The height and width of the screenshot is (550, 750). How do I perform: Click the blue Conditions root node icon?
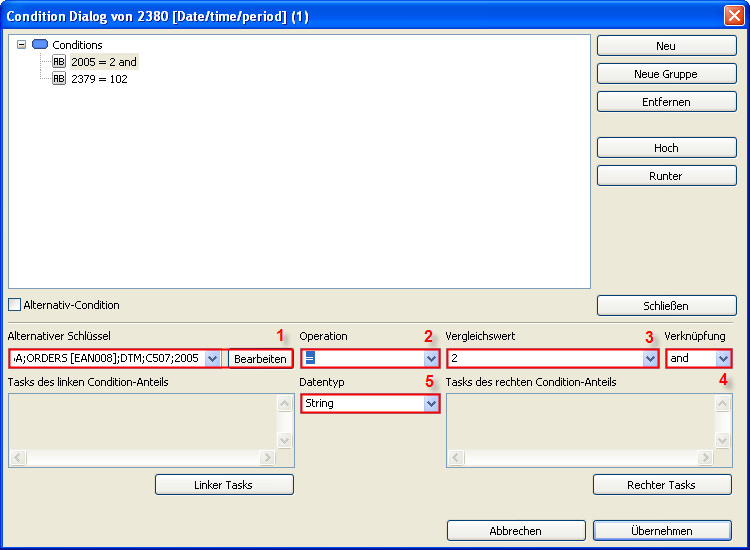click(x=40, y=45)
